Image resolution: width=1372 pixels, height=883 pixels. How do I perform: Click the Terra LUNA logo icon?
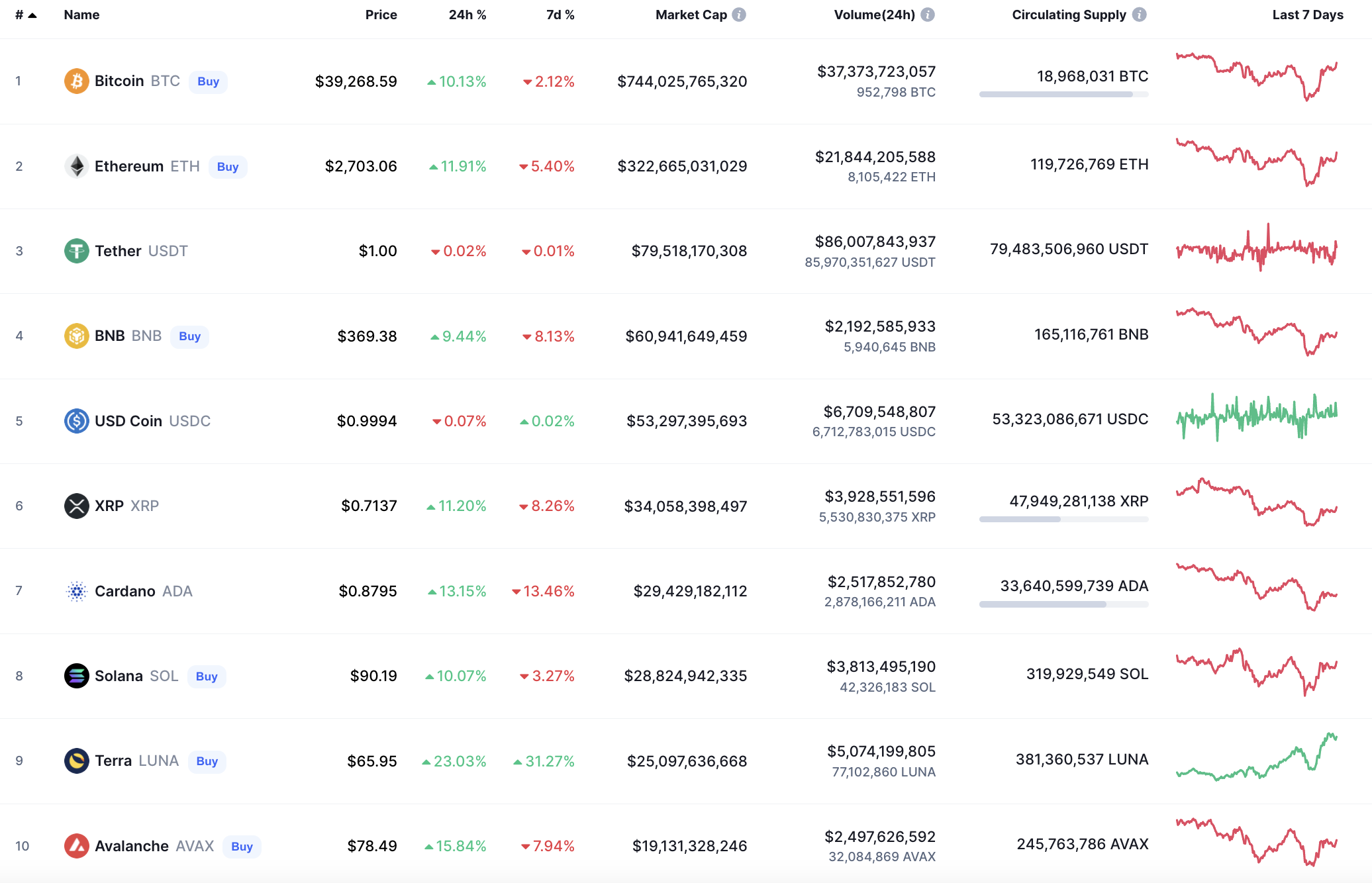pos(76,761)
